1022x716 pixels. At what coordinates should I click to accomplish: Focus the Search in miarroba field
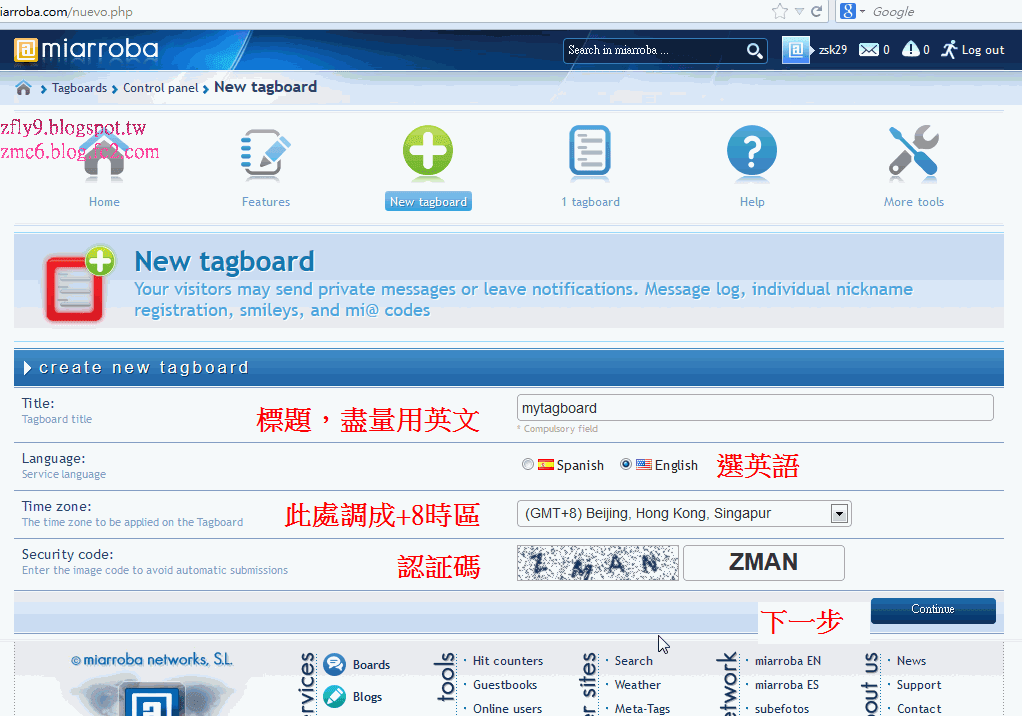[655, 50]
